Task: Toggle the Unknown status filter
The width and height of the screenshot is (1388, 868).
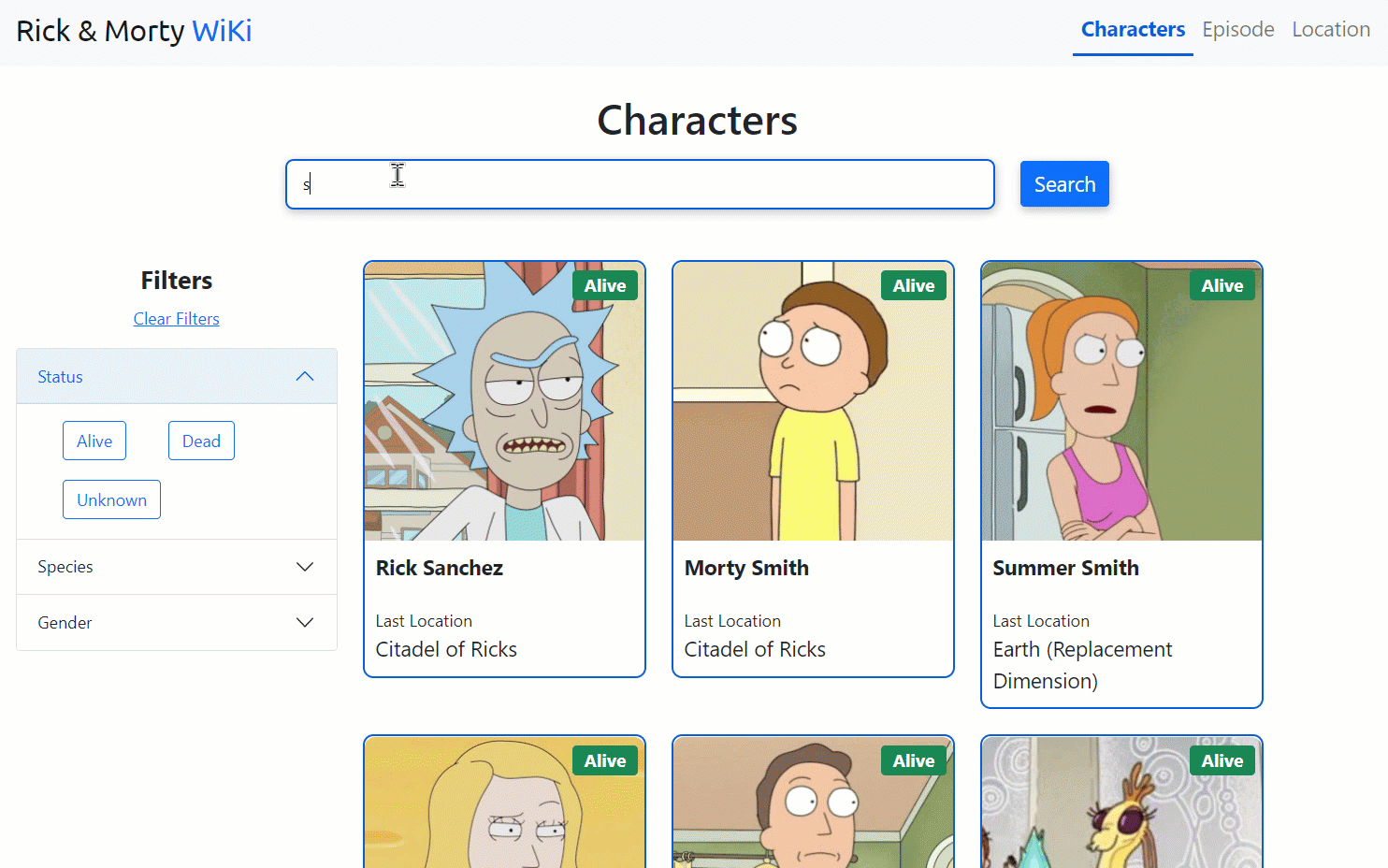Action: click(x=111, y=499)
